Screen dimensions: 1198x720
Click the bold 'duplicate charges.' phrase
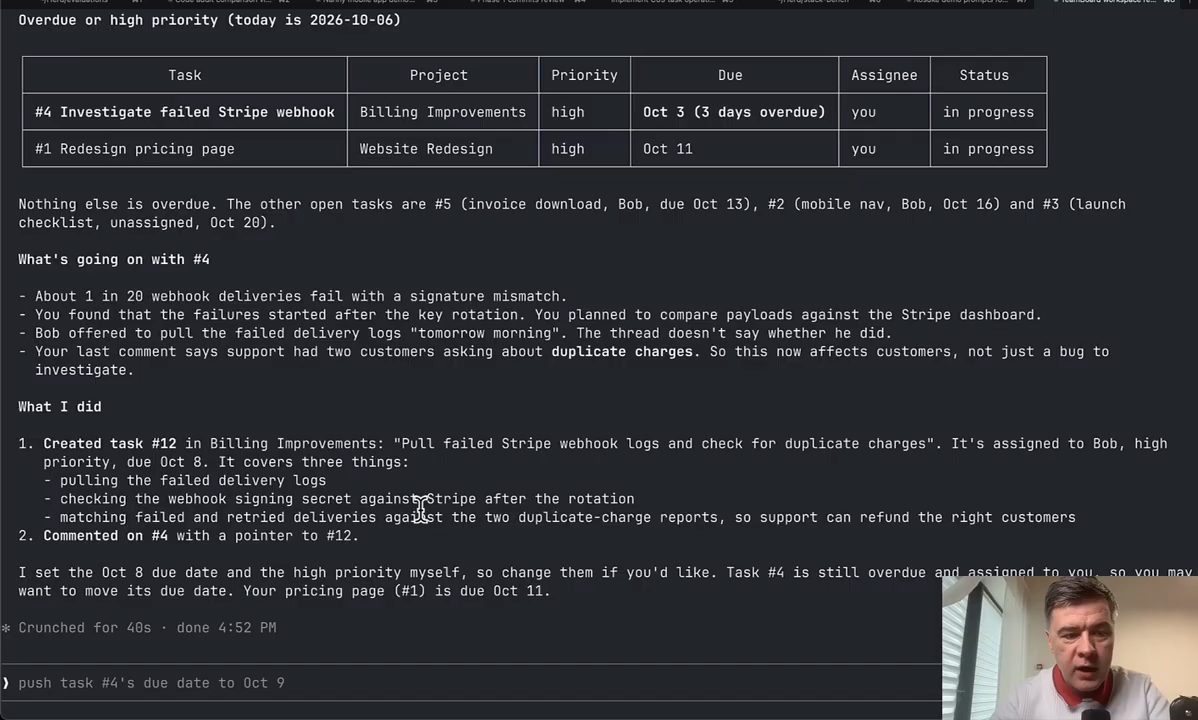click(x=626, y=351)
